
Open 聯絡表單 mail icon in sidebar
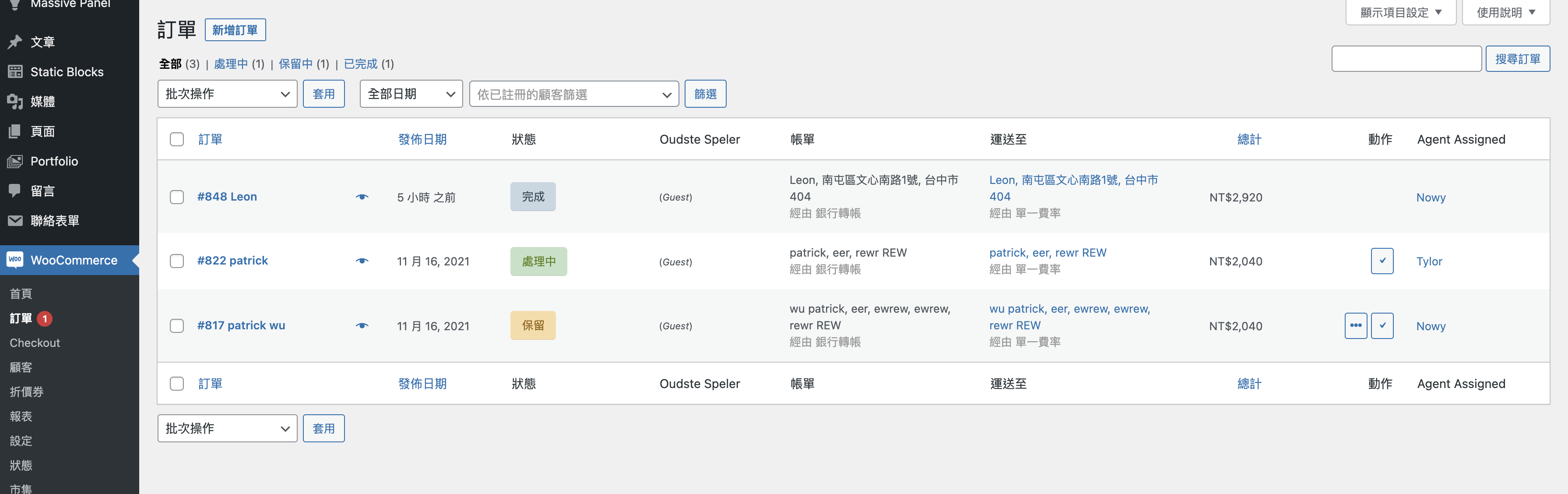coord(15,220)
